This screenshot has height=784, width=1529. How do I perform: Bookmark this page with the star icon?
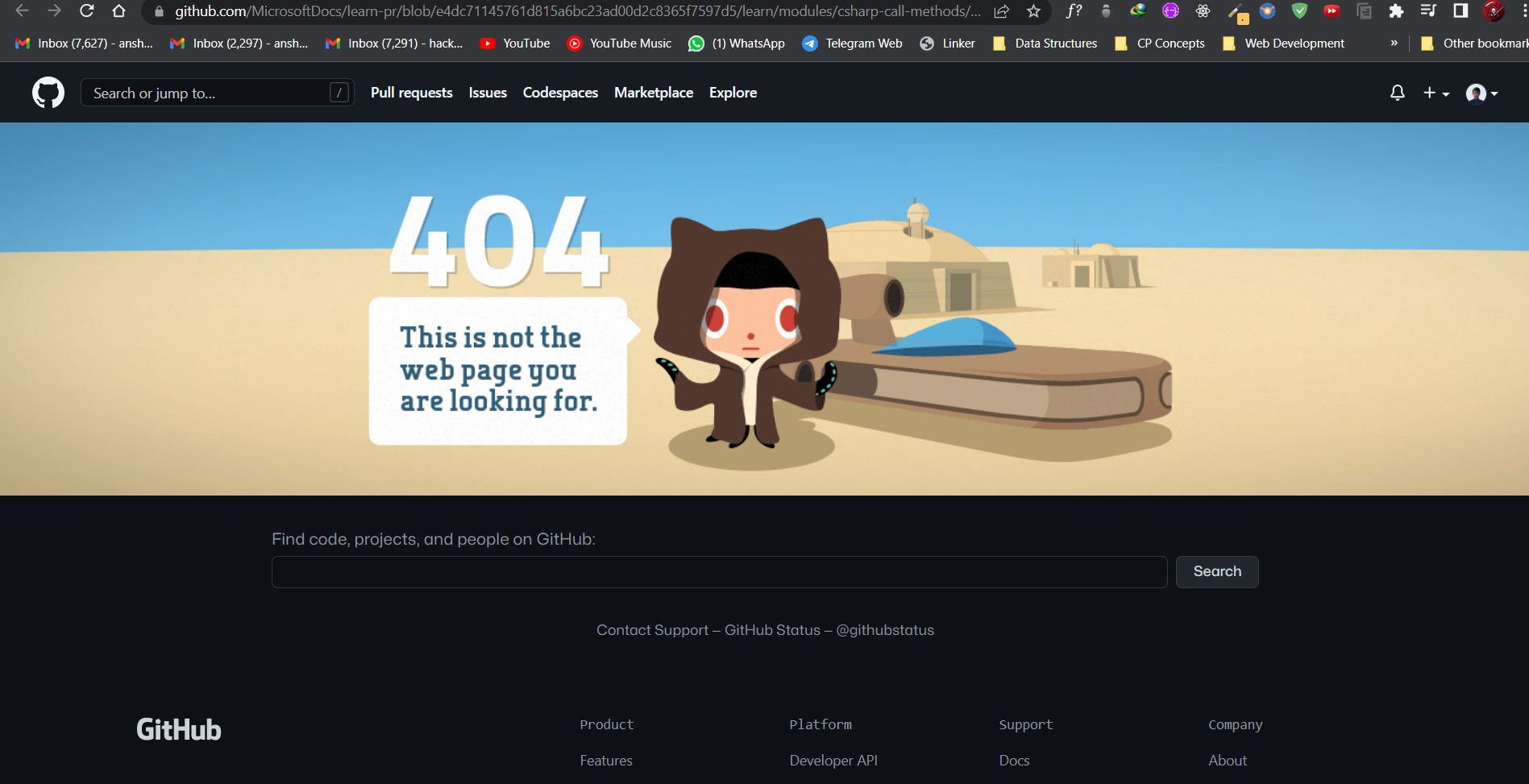(x=1034, y=11)
